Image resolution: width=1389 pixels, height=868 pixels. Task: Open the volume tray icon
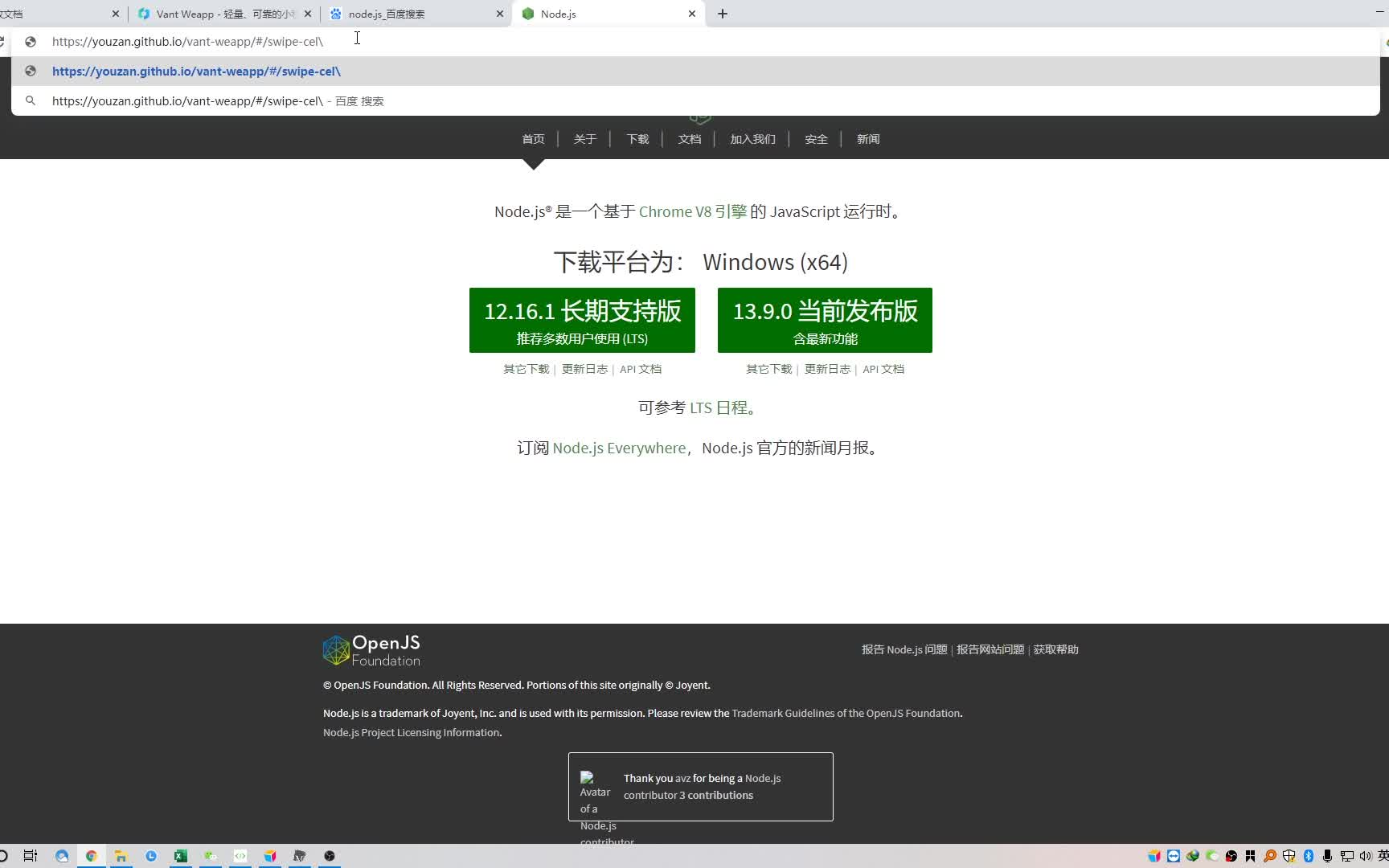tap(1366, 856)
